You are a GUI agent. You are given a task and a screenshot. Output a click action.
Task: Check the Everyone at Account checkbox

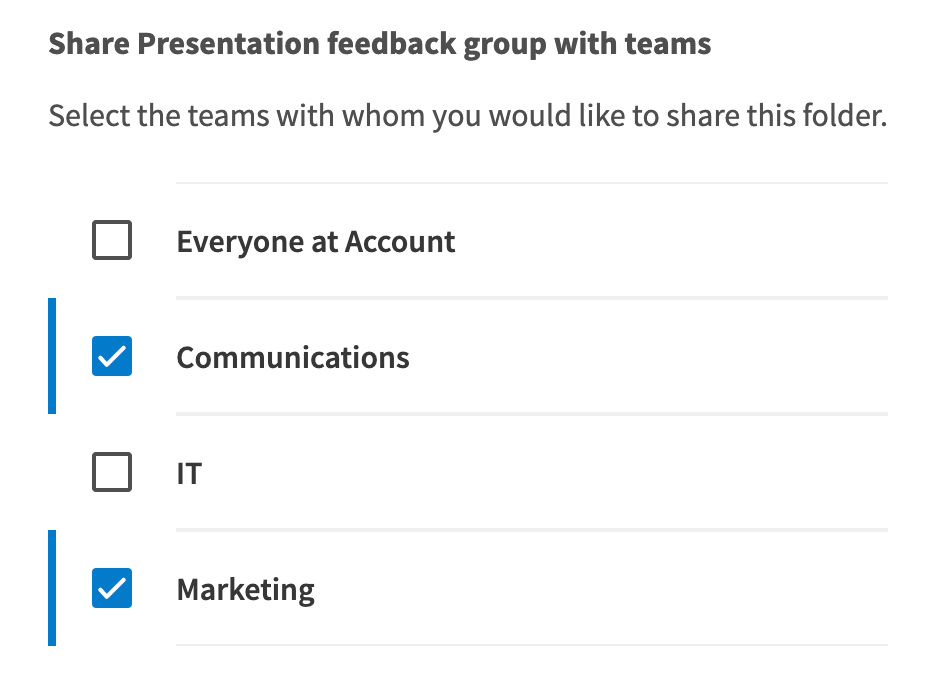coord(112,241)
